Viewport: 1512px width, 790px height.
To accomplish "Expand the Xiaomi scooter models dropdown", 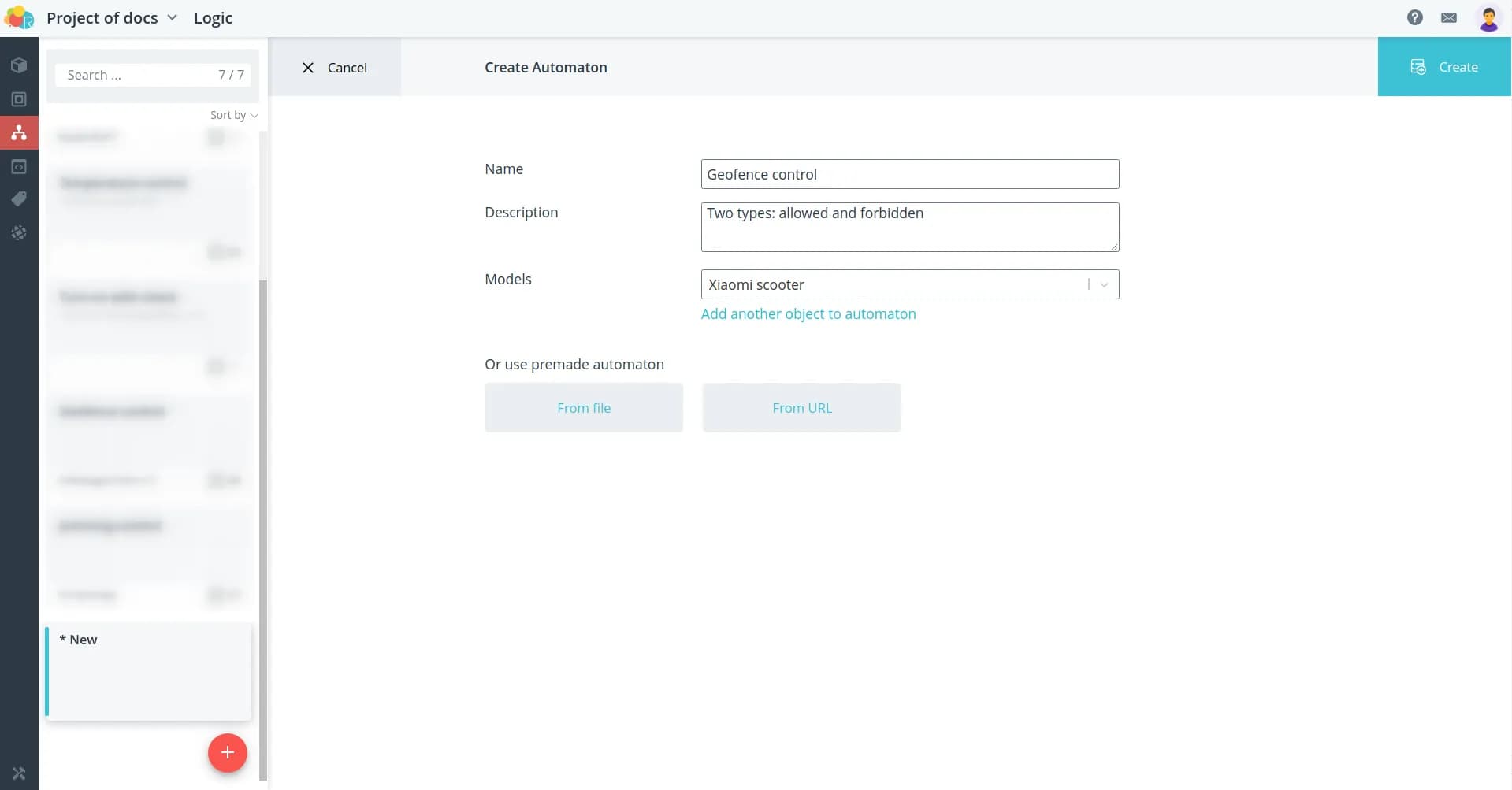I will point(1104,284).
